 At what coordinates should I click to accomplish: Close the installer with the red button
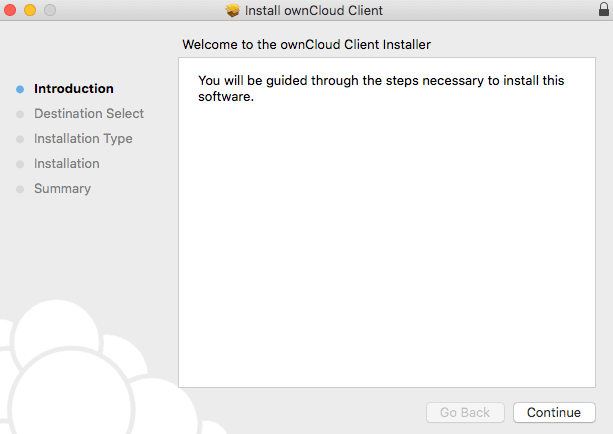(x=10, y=10)
